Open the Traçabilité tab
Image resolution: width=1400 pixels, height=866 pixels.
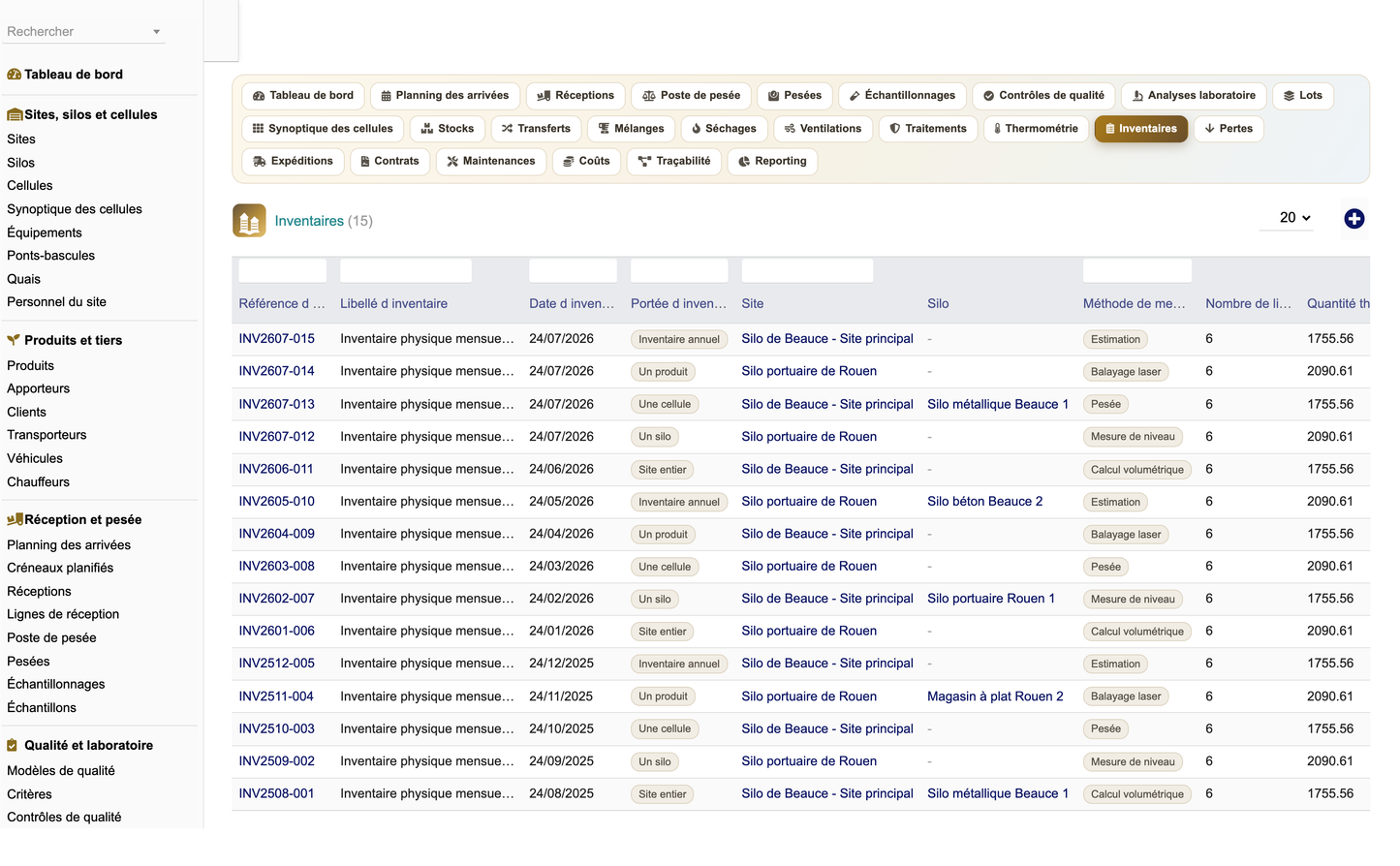674,162
